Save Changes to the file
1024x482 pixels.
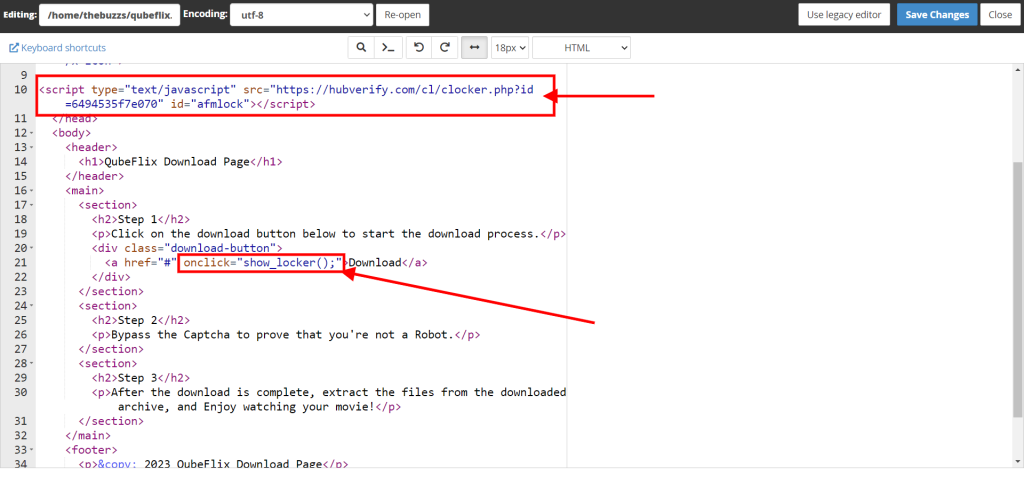coord(937,14)
